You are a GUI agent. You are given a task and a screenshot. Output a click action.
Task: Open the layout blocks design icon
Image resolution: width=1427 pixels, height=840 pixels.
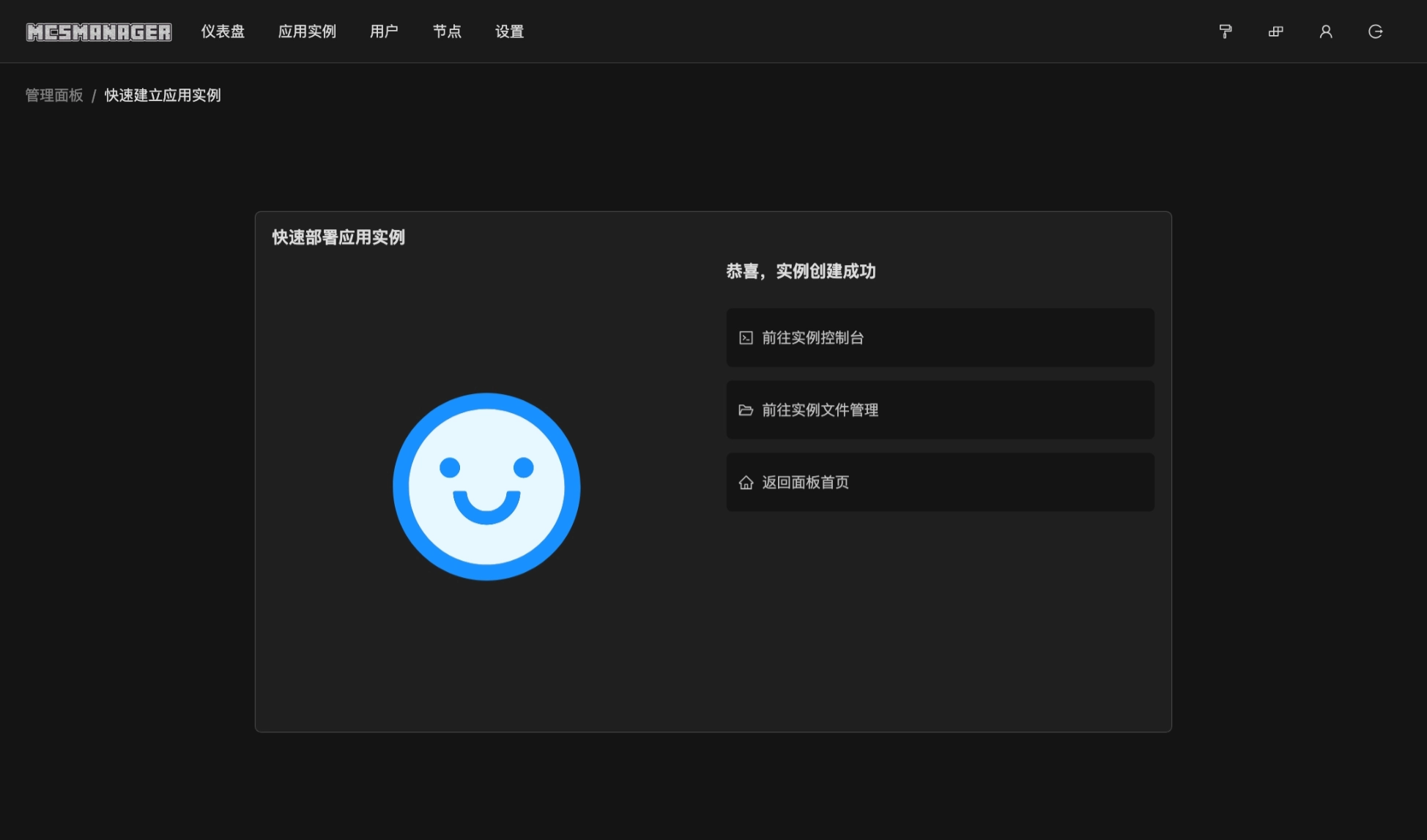1275,31
